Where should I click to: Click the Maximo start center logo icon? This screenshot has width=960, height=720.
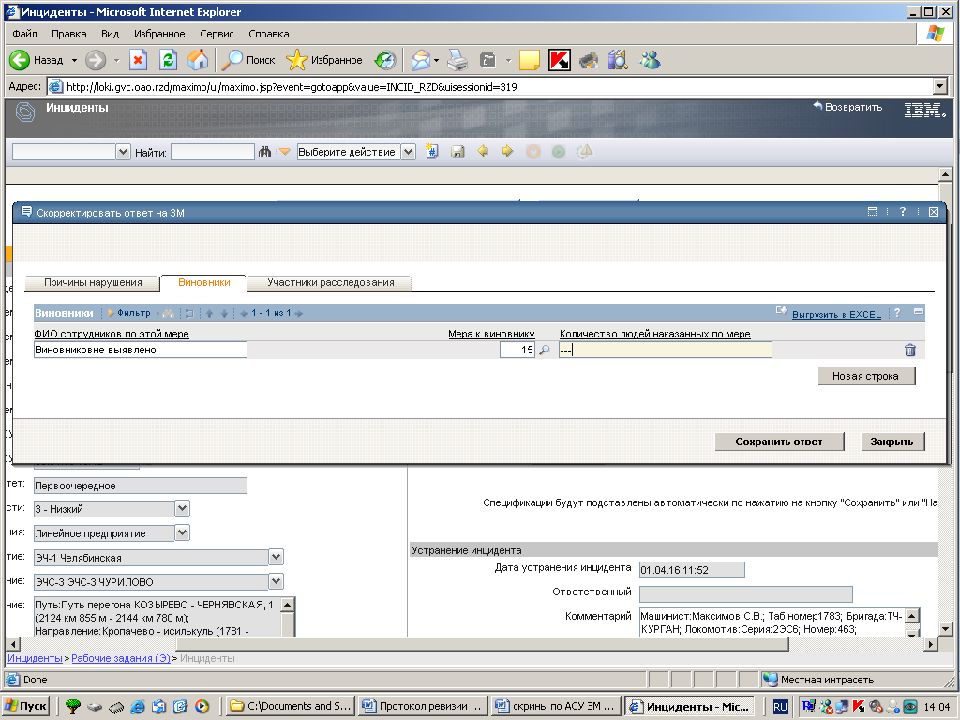coord(25,112)
